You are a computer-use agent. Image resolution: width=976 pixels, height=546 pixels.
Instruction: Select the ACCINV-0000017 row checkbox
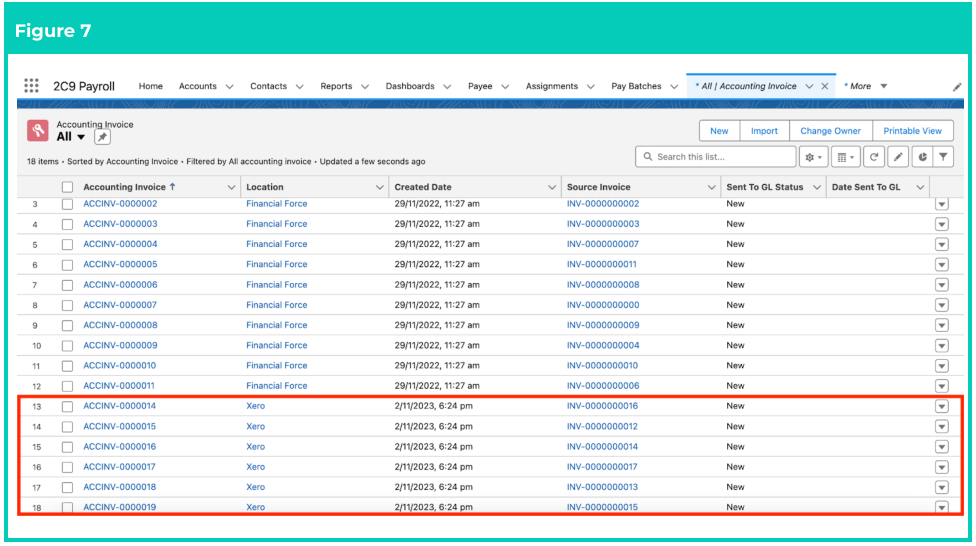click(x=67, y=468)
